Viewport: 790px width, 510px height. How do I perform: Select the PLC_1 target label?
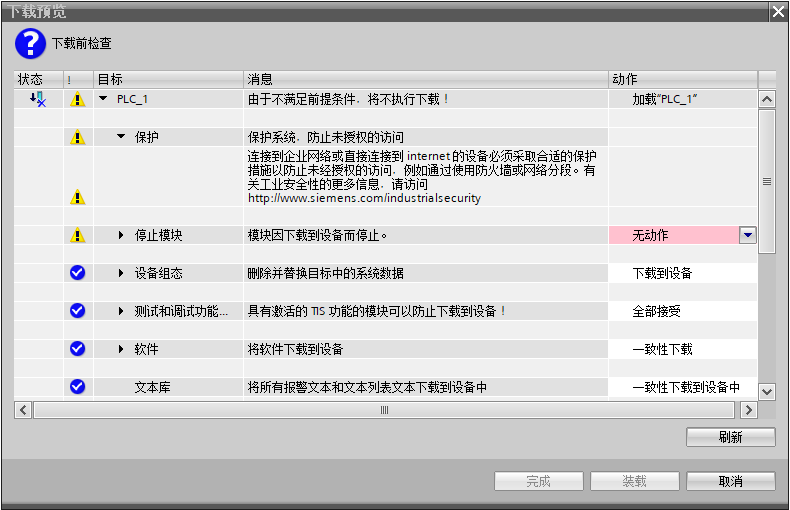tap(132, 99)
